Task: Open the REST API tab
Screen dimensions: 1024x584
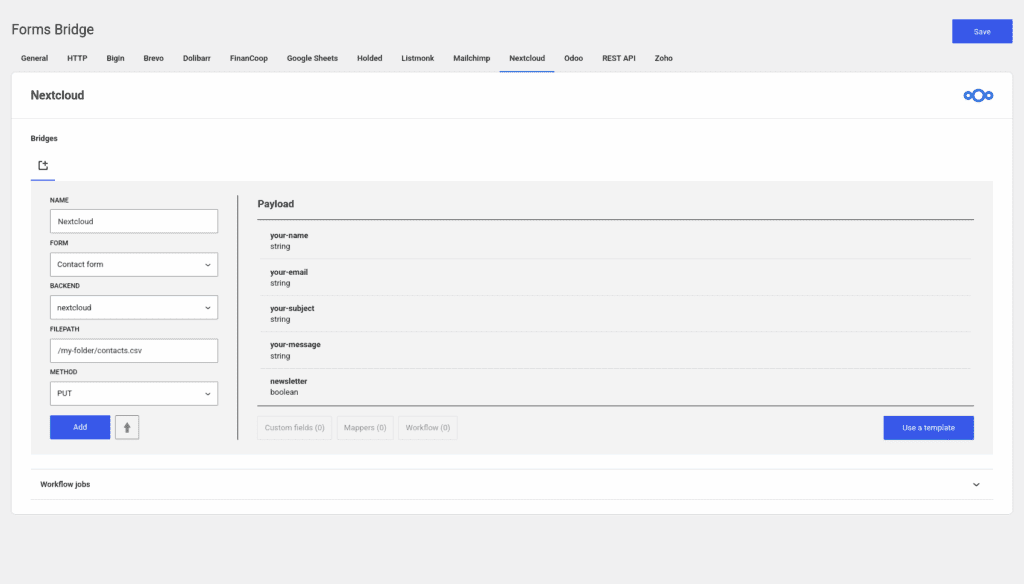Action: tap(618, 58)
